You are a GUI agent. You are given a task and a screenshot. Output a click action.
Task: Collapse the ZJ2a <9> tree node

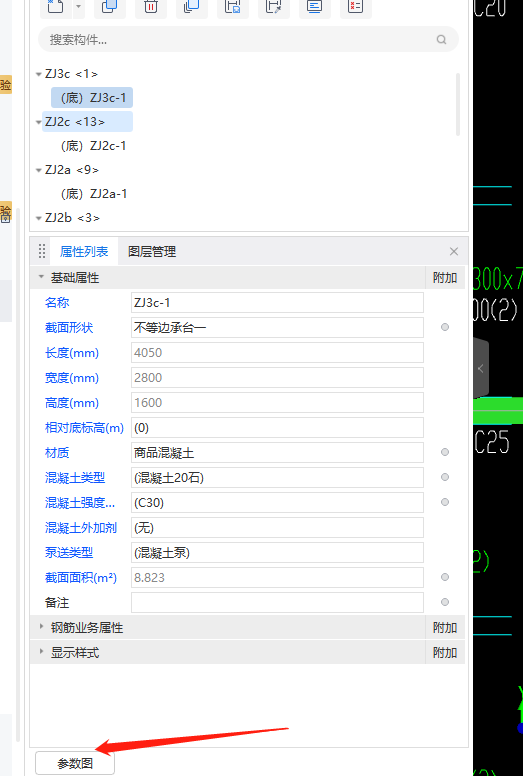click(39, 170)
